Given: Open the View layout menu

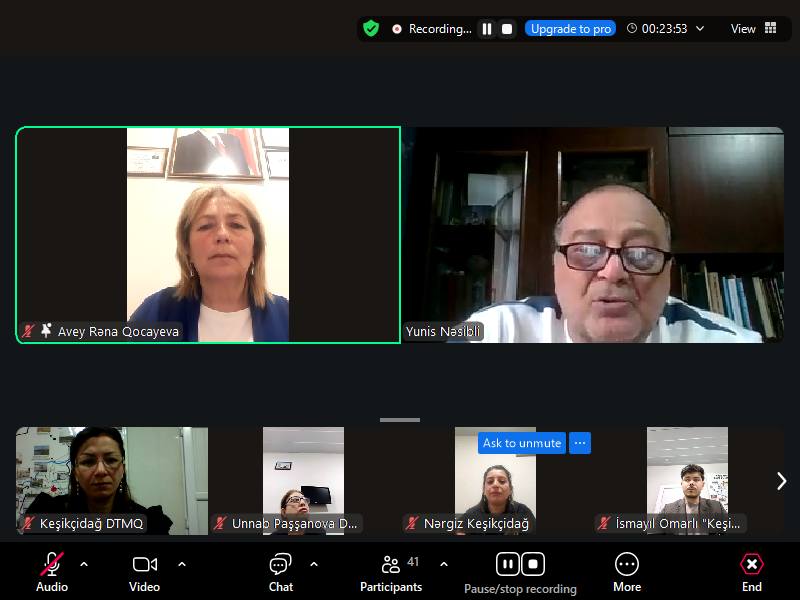Looking at the screenshot, I should click(x=754, y=29).
